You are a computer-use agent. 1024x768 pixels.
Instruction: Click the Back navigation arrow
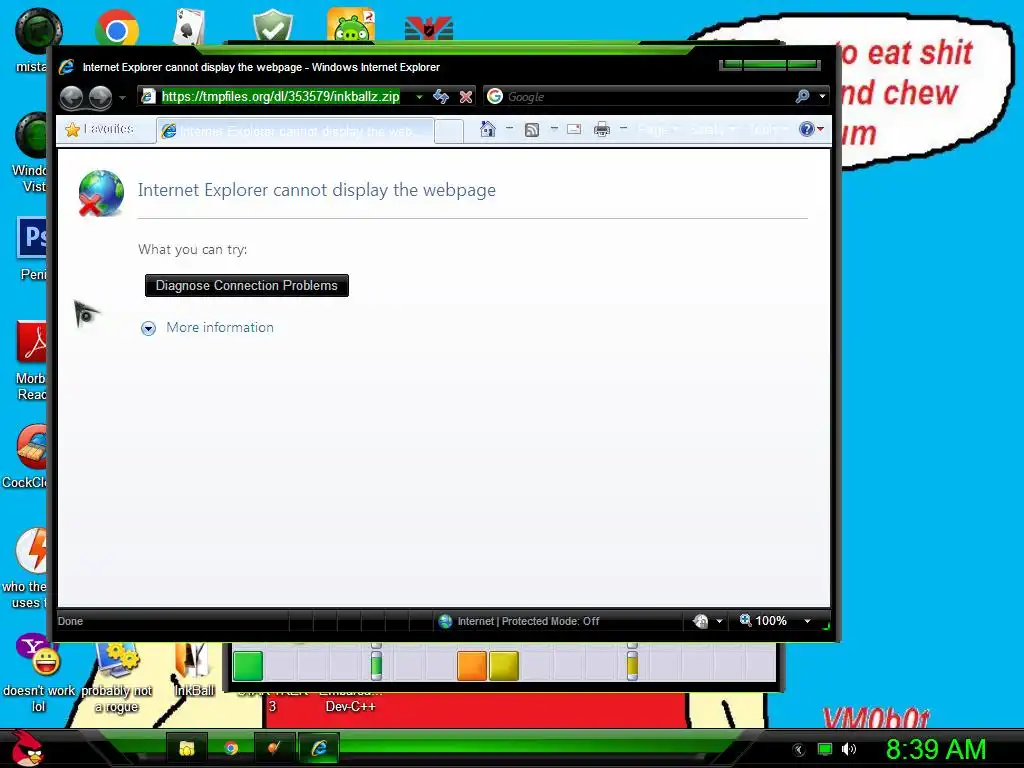pos(72,97)
